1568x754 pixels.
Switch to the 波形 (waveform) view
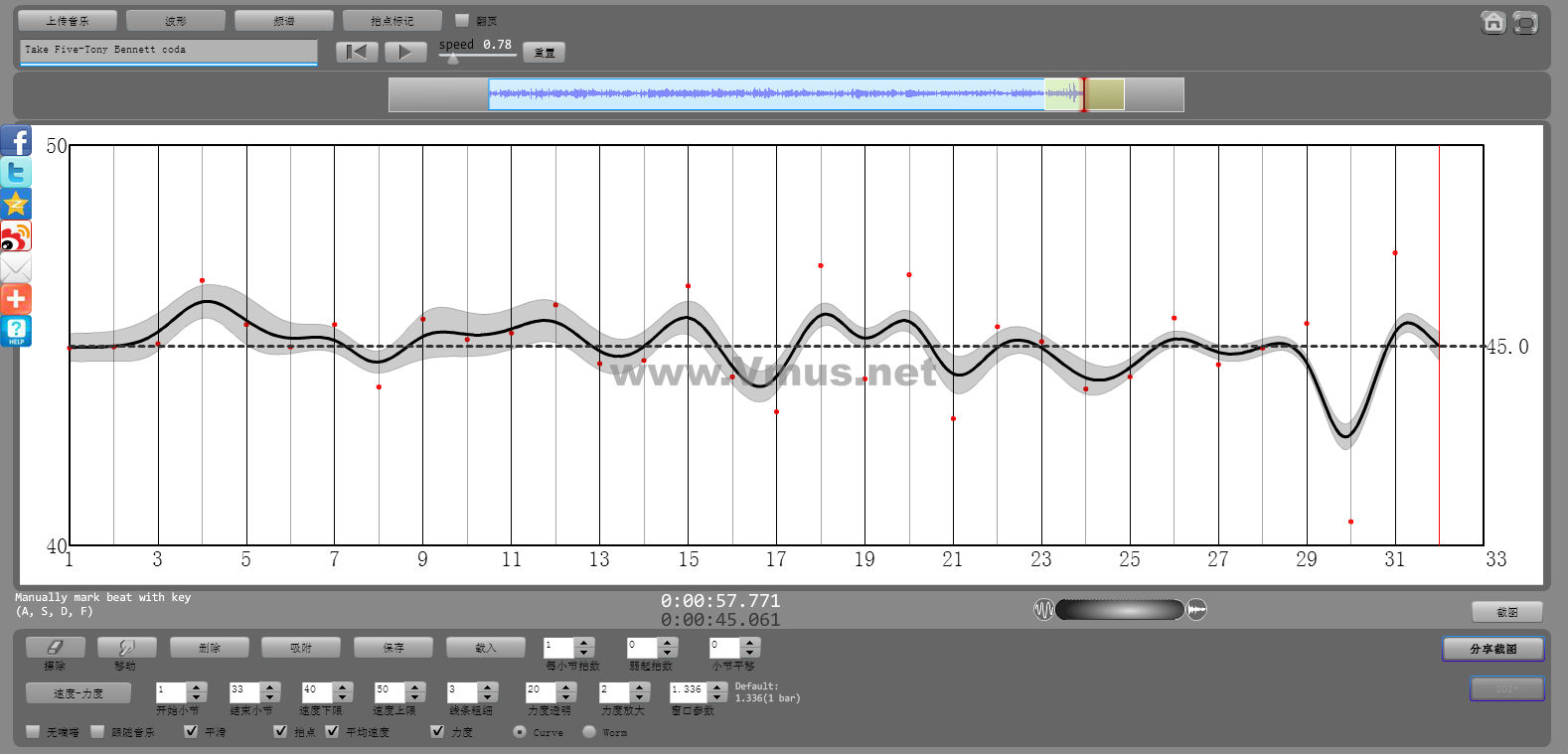pos(176,21)
